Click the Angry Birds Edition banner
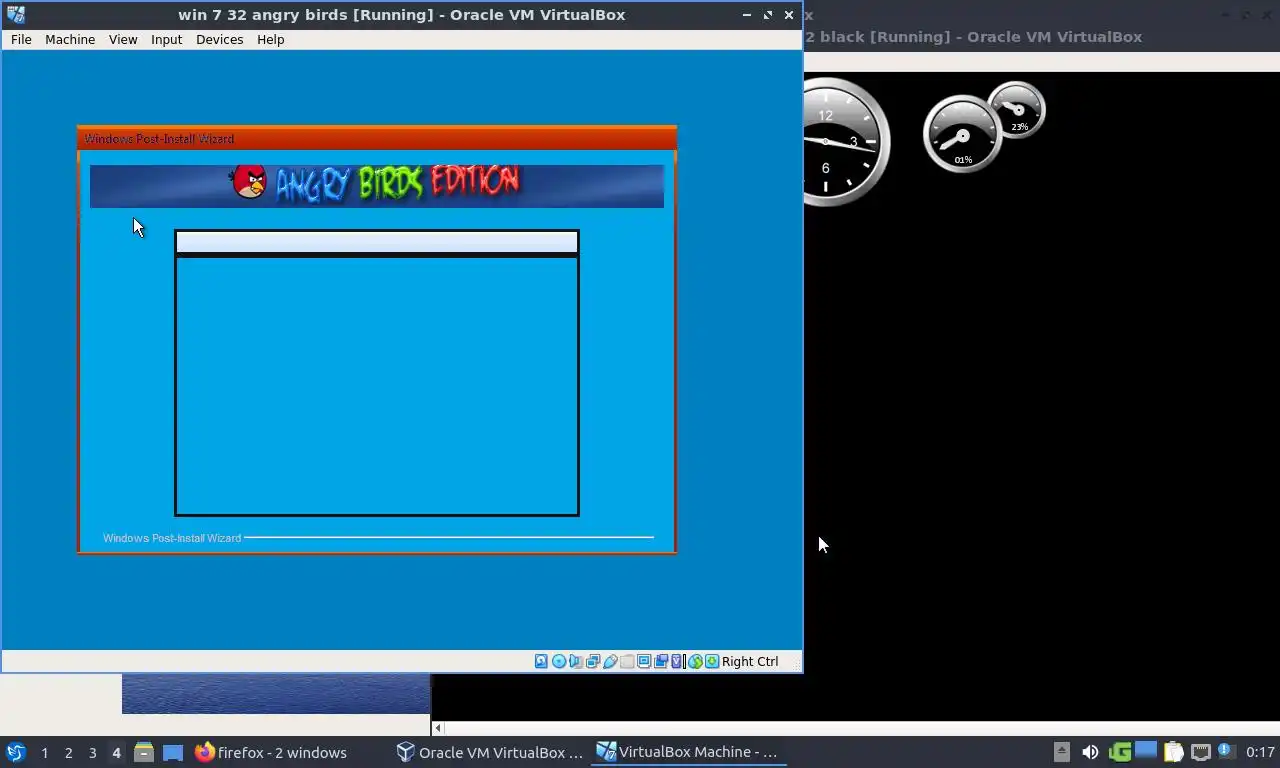 click(x=377, y=186)
